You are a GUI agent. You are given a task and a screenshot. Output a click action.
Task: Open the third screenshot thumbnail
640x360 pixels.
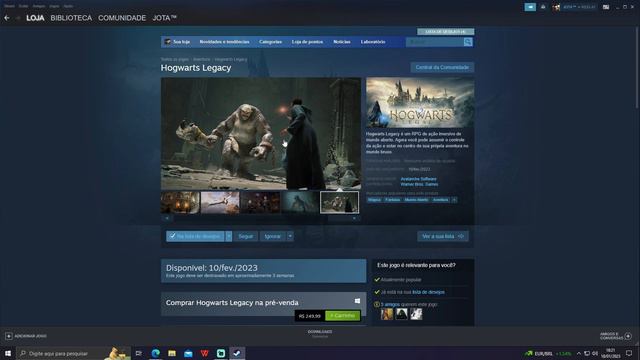[260, 202]
